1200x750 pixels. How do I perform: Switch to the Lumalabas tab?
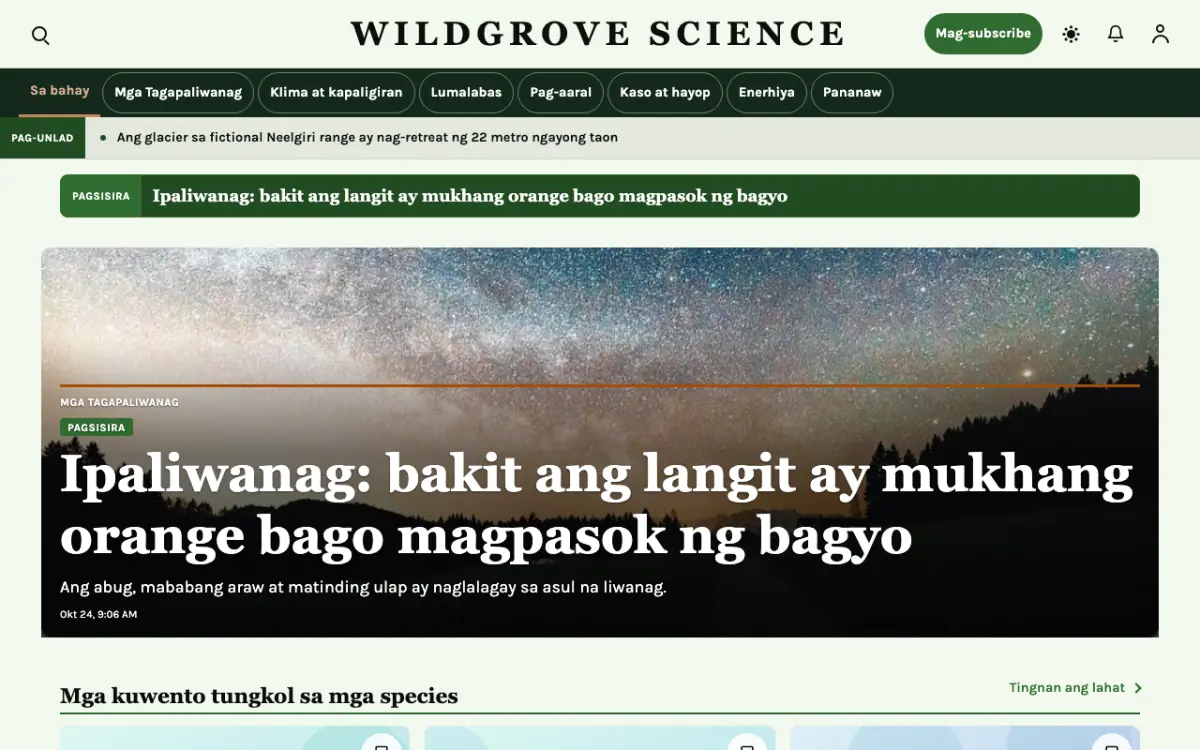[466, 92]
